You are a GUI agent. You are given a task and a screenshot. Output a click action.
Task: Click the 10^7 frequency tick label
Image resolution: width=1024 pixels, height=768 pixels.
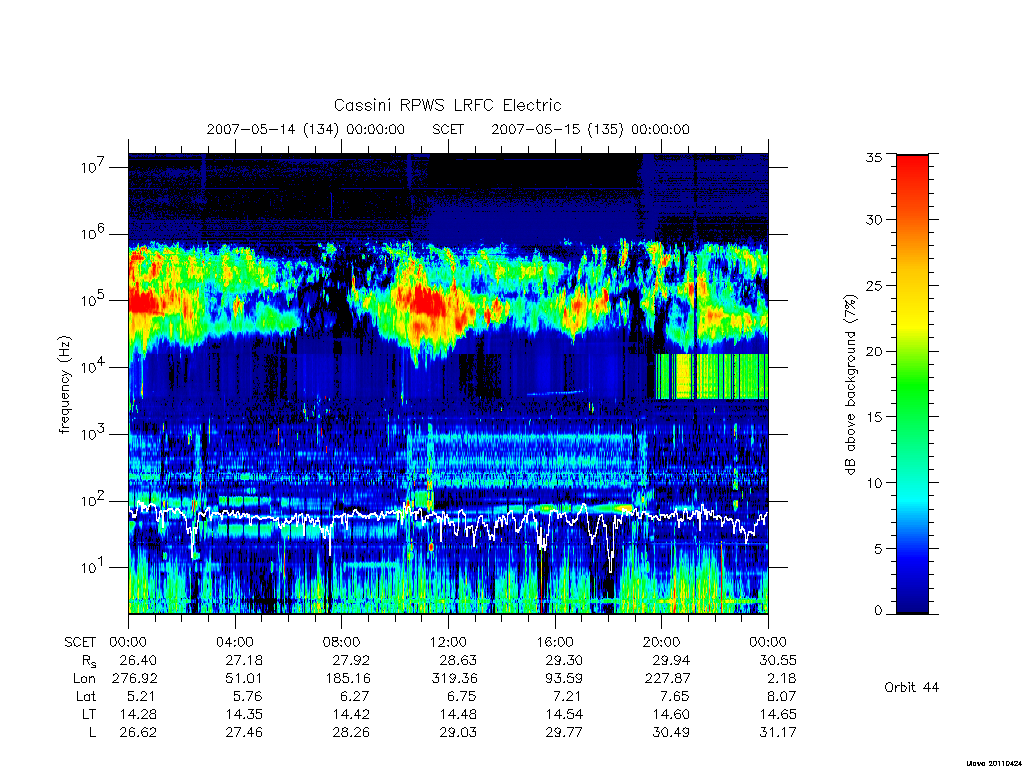coord(93,167)
